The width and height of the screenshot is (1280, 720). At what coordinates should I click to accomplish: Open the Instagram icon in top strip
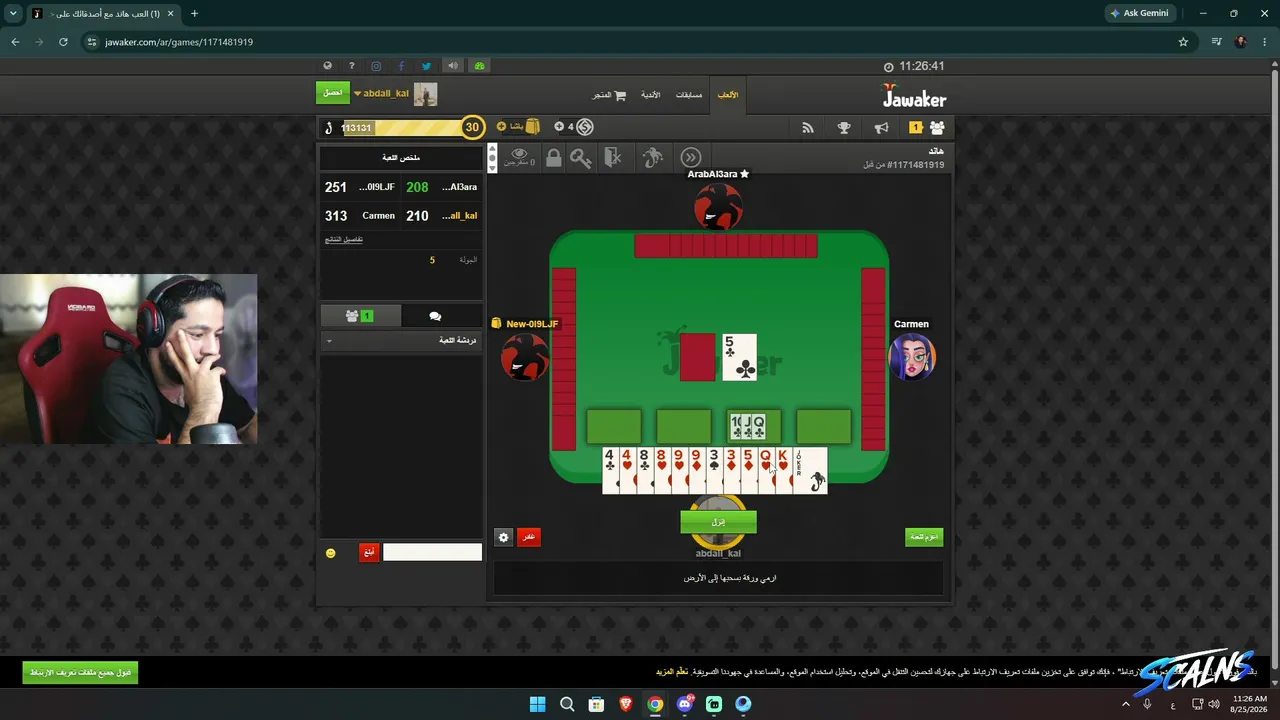[x=376, y=66]
